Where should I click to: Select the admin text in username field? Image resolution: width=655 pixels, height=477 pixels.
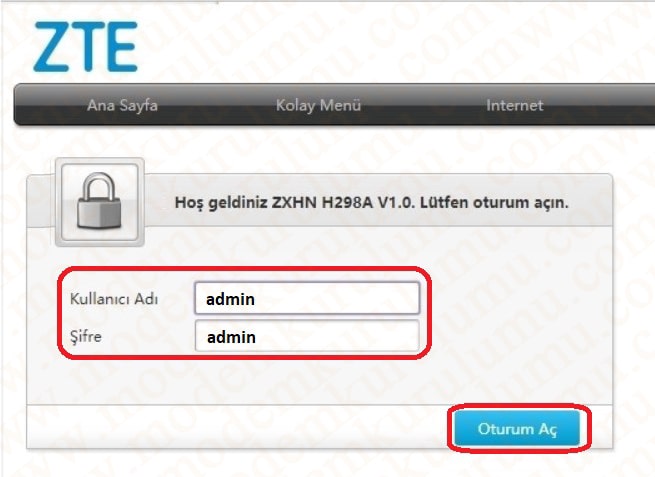click(232, 298)
